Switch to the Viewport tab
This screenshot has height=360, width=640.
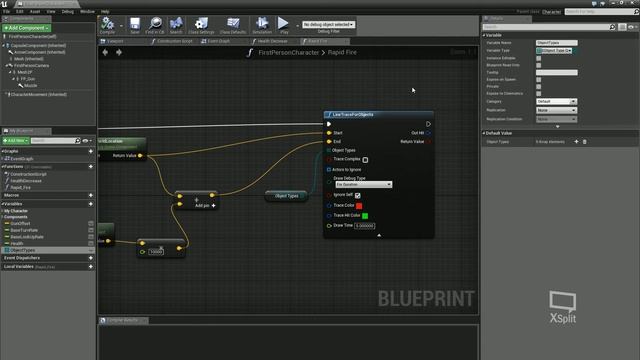pyautogui.click(x=115, y=41)
